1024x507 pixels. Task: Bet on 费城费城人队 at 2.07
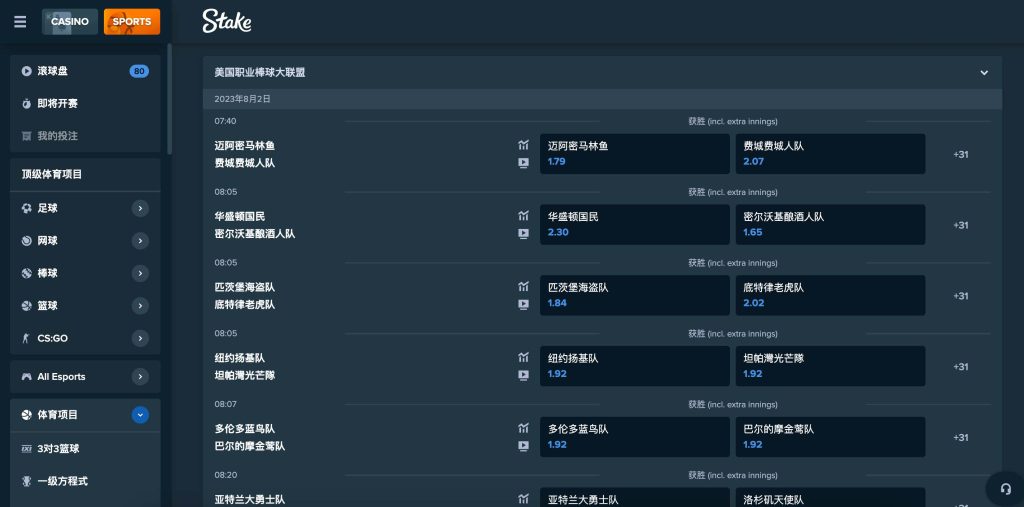(x=830, y=154)
